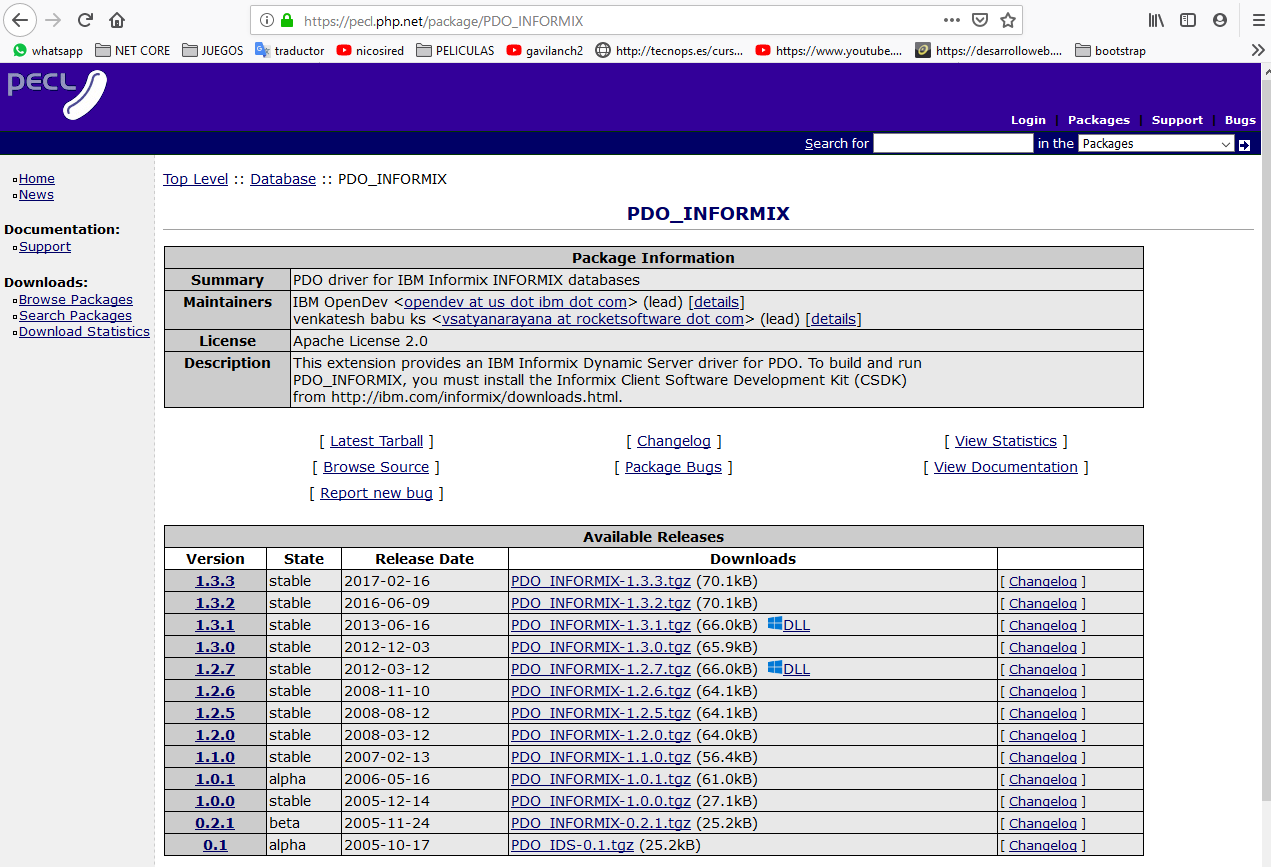The height and width of the screenshot is (867, 1271).
Task: Open the NET CORE bookmarks folder
Action: click(132, 50)
